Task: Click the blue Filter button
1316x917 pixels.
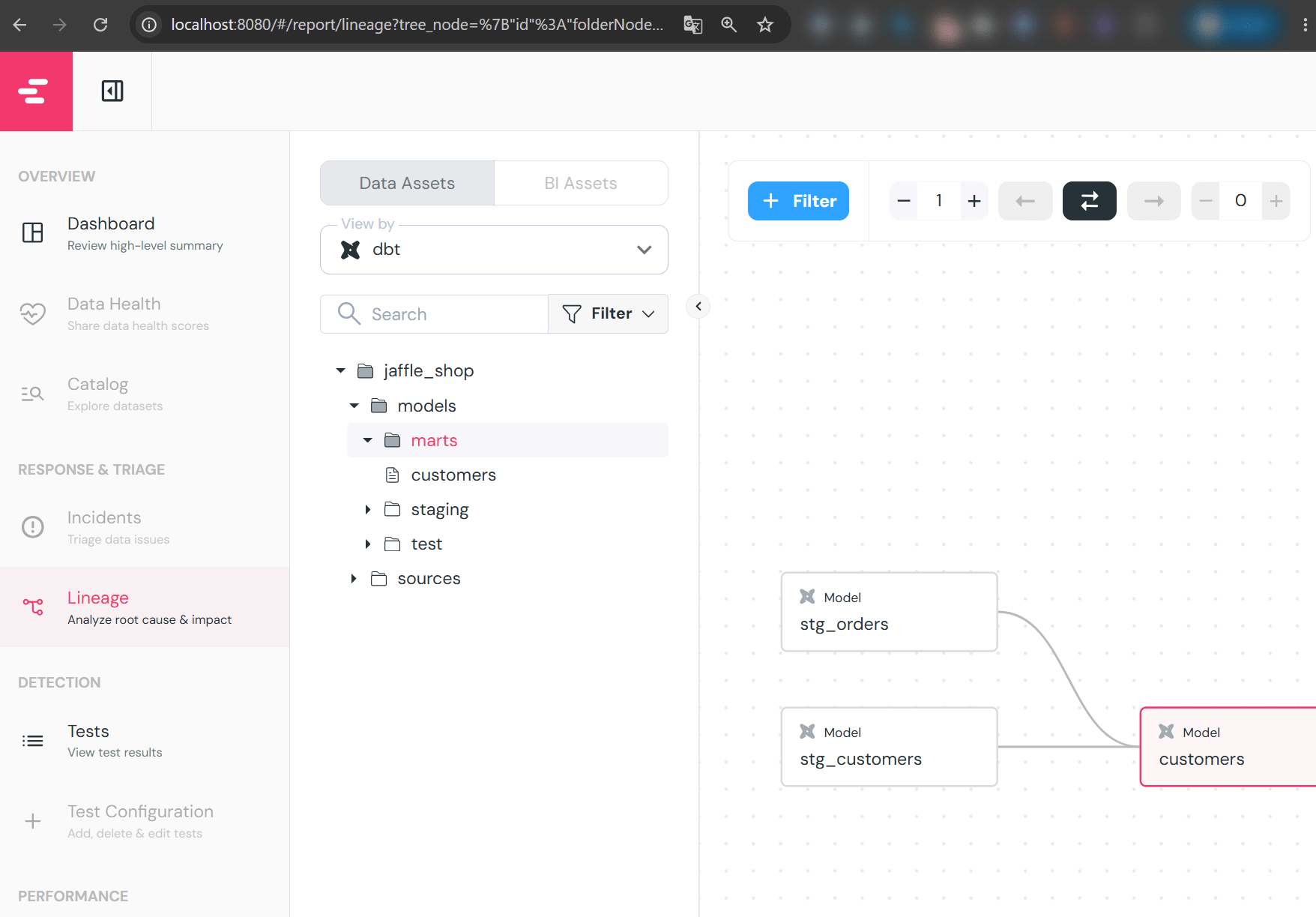Action: pos(798,201)
